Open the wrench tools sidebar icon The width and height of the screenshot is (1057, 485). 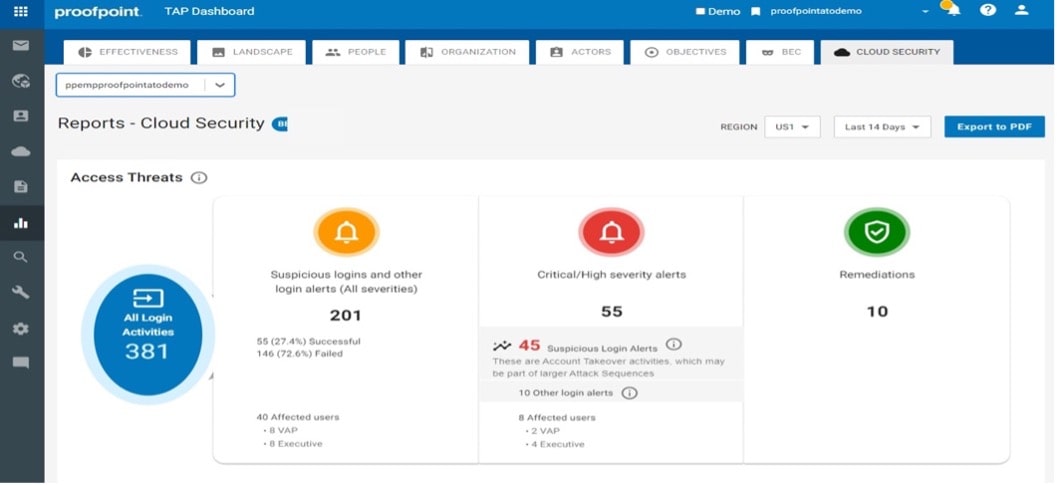(x=21, y=292)
